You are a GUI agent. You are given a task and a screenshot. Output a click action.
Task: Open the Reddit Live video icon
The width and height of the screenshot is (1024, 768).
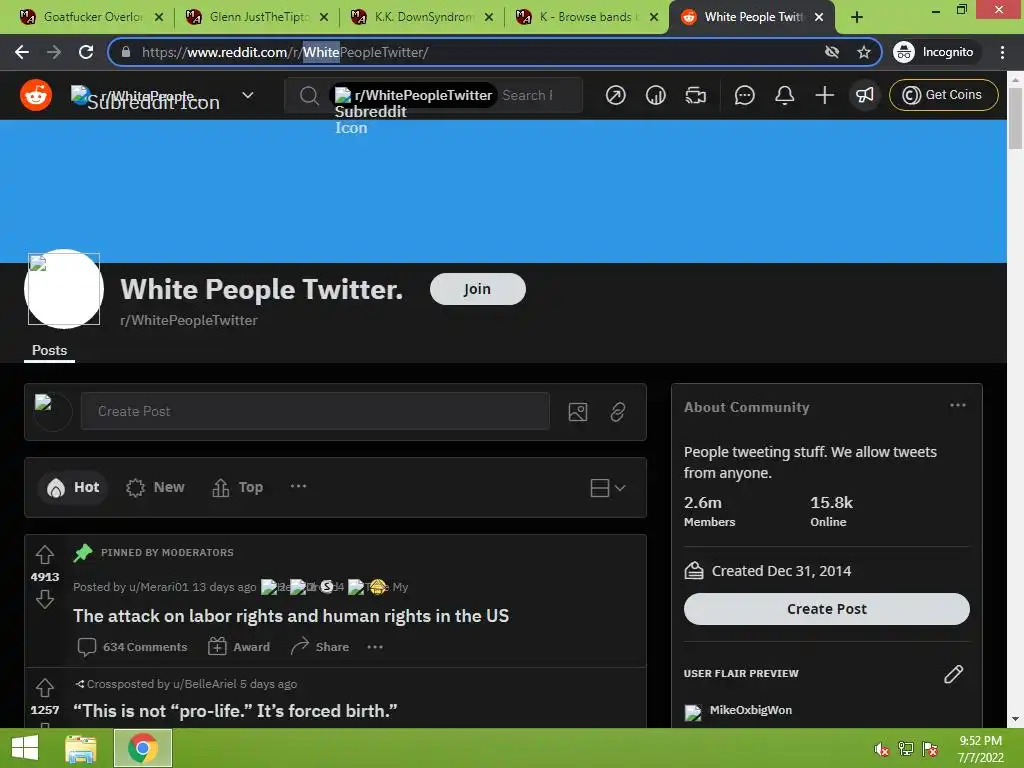[x=696, y=95]
